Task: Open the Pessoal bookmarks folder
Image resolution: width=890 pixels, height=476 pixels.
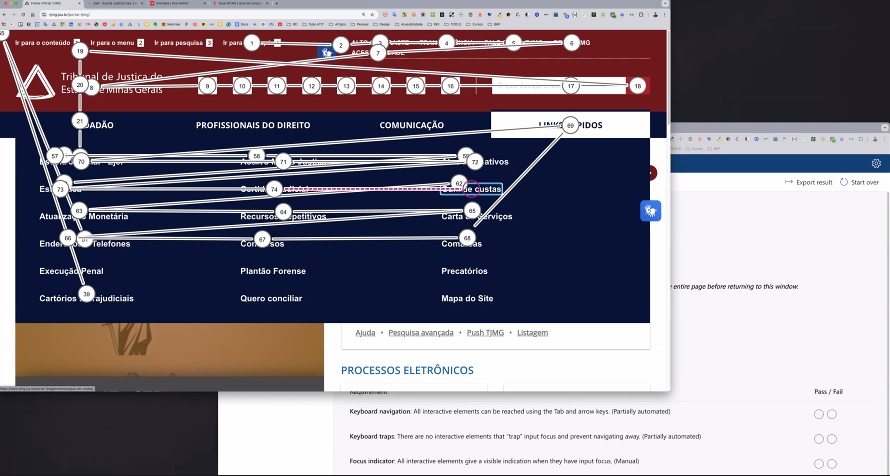Action: point(360,24)
